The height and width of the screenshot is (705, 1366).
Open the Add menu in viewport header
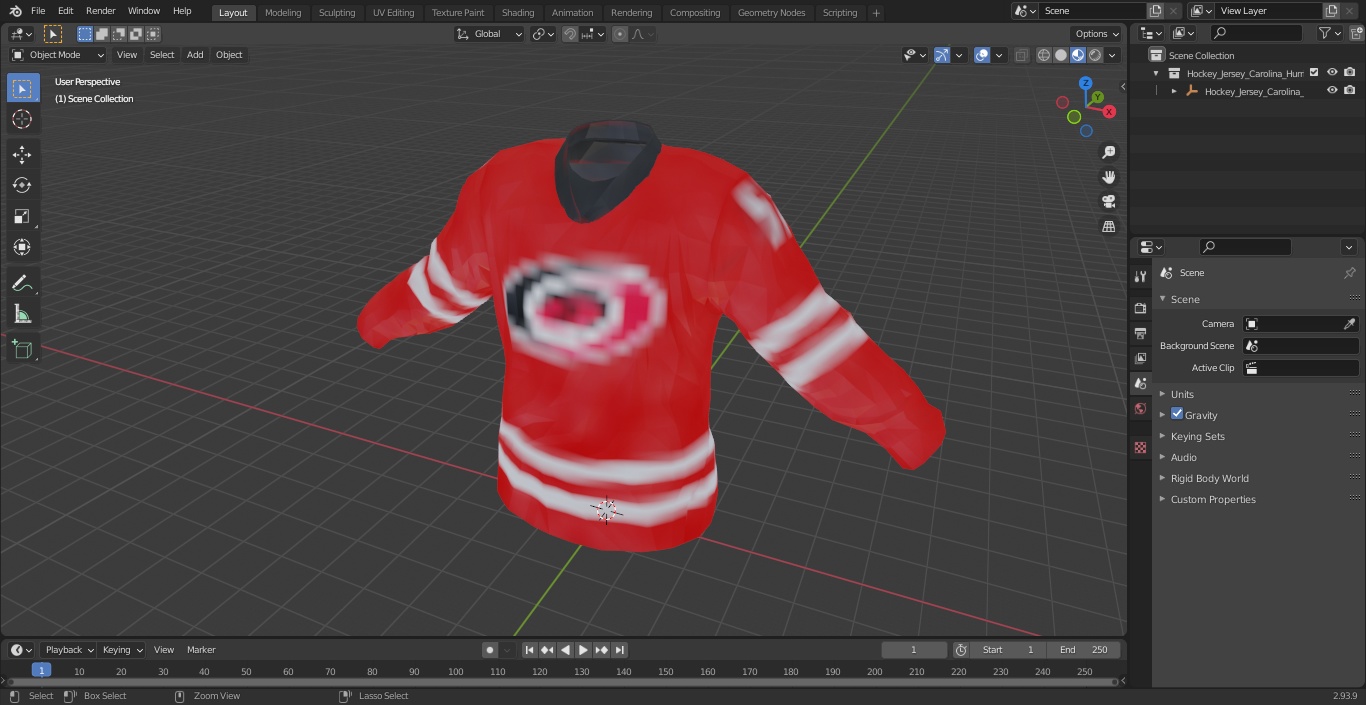click(x=195, y=55)
